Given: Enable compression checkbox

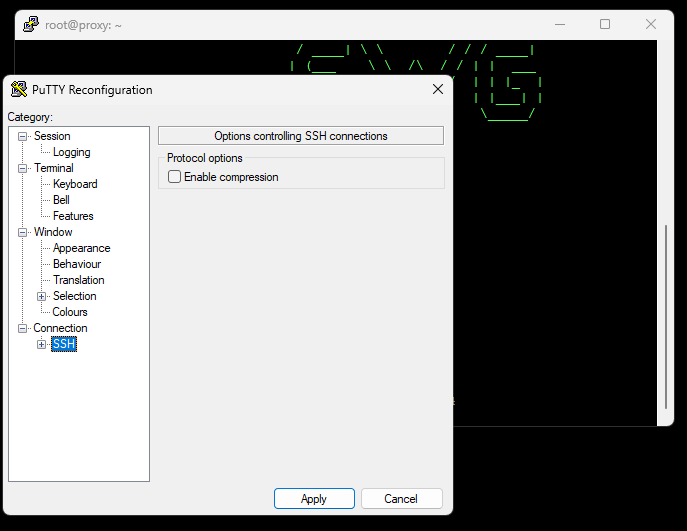Looking at the screenshot, I should (x=174, y=177).
